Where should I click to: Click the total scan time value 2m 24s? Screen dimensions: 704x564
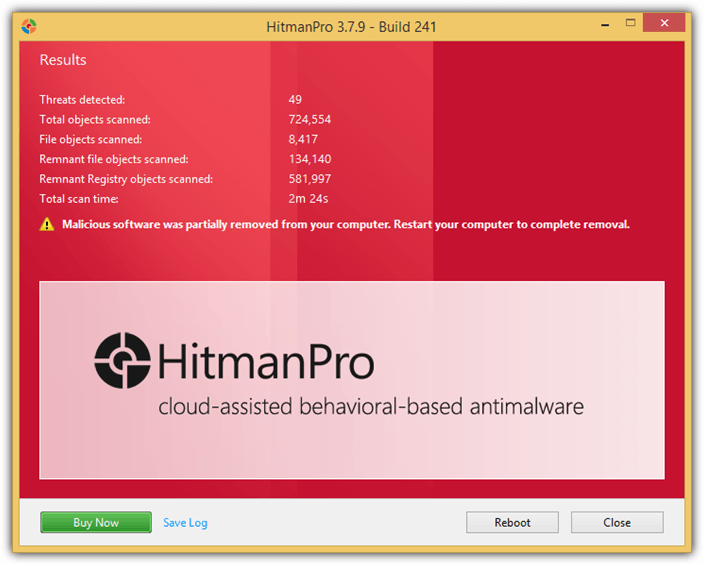[x=308, y=199]
